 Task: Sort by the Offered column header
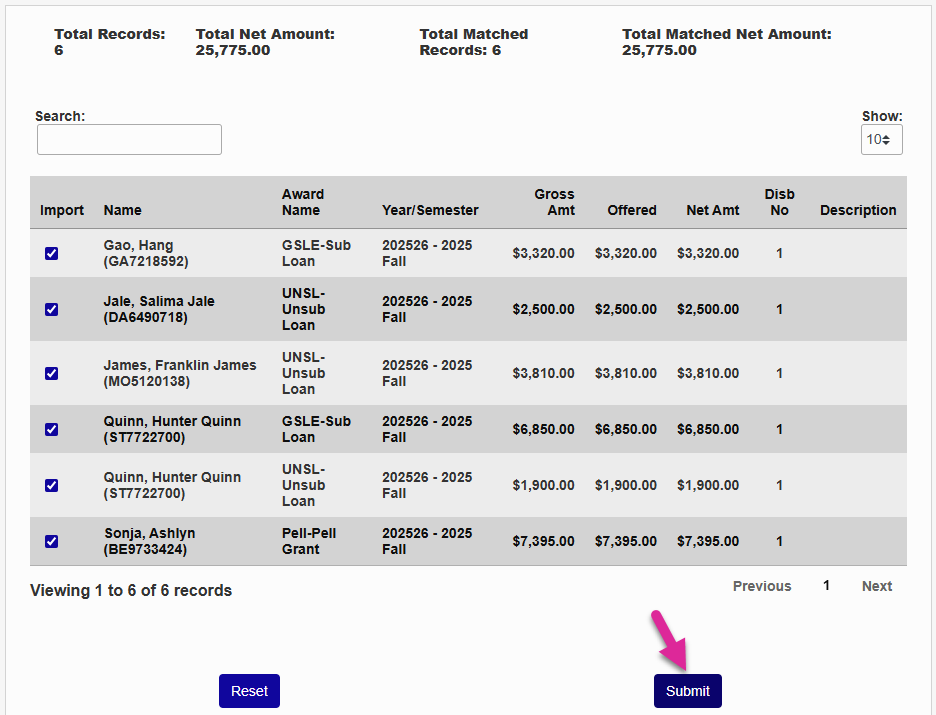click(x=631, y=211)
